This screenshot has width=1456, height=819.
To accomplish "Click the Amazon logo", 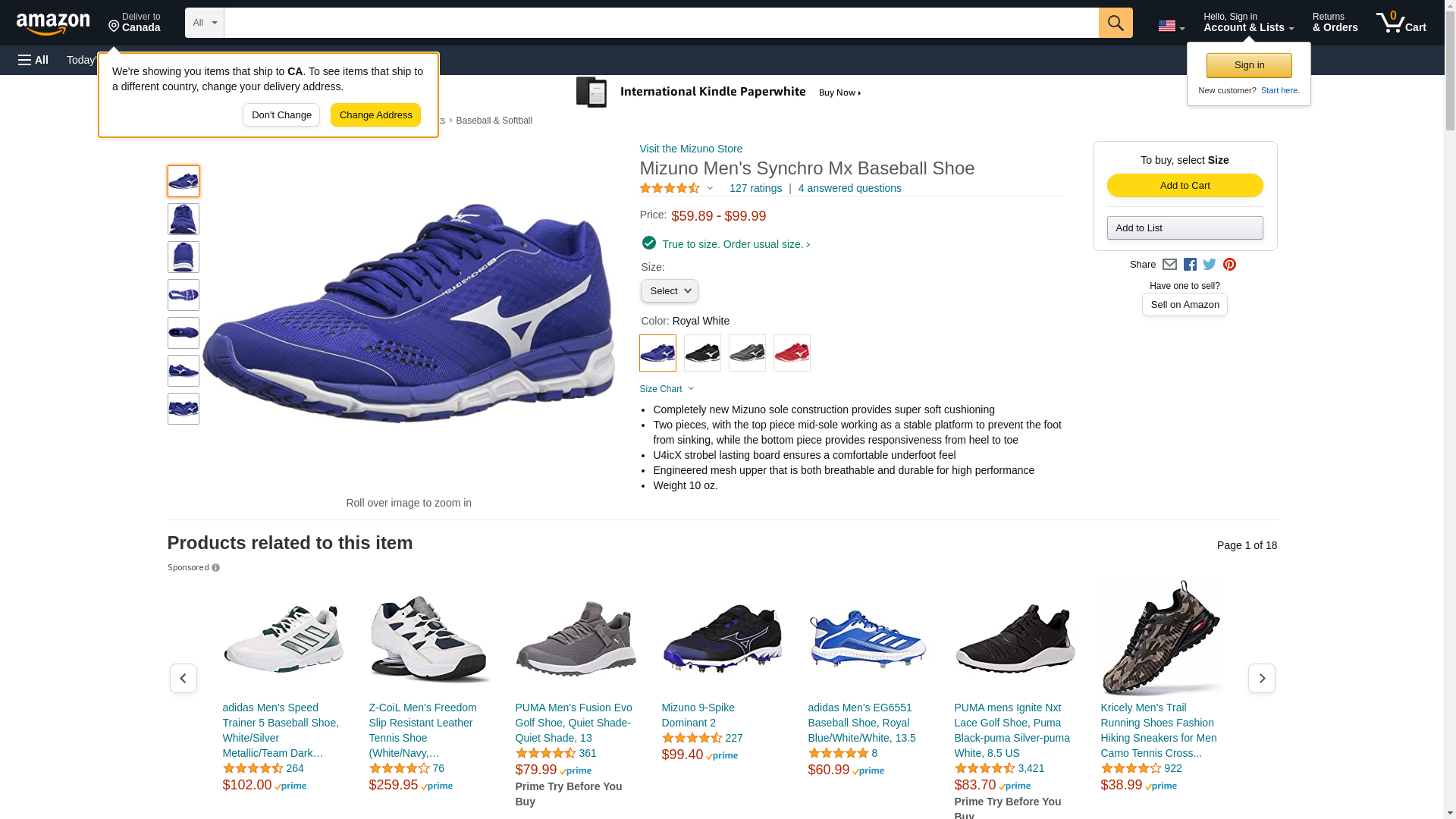I will (53, 24).
